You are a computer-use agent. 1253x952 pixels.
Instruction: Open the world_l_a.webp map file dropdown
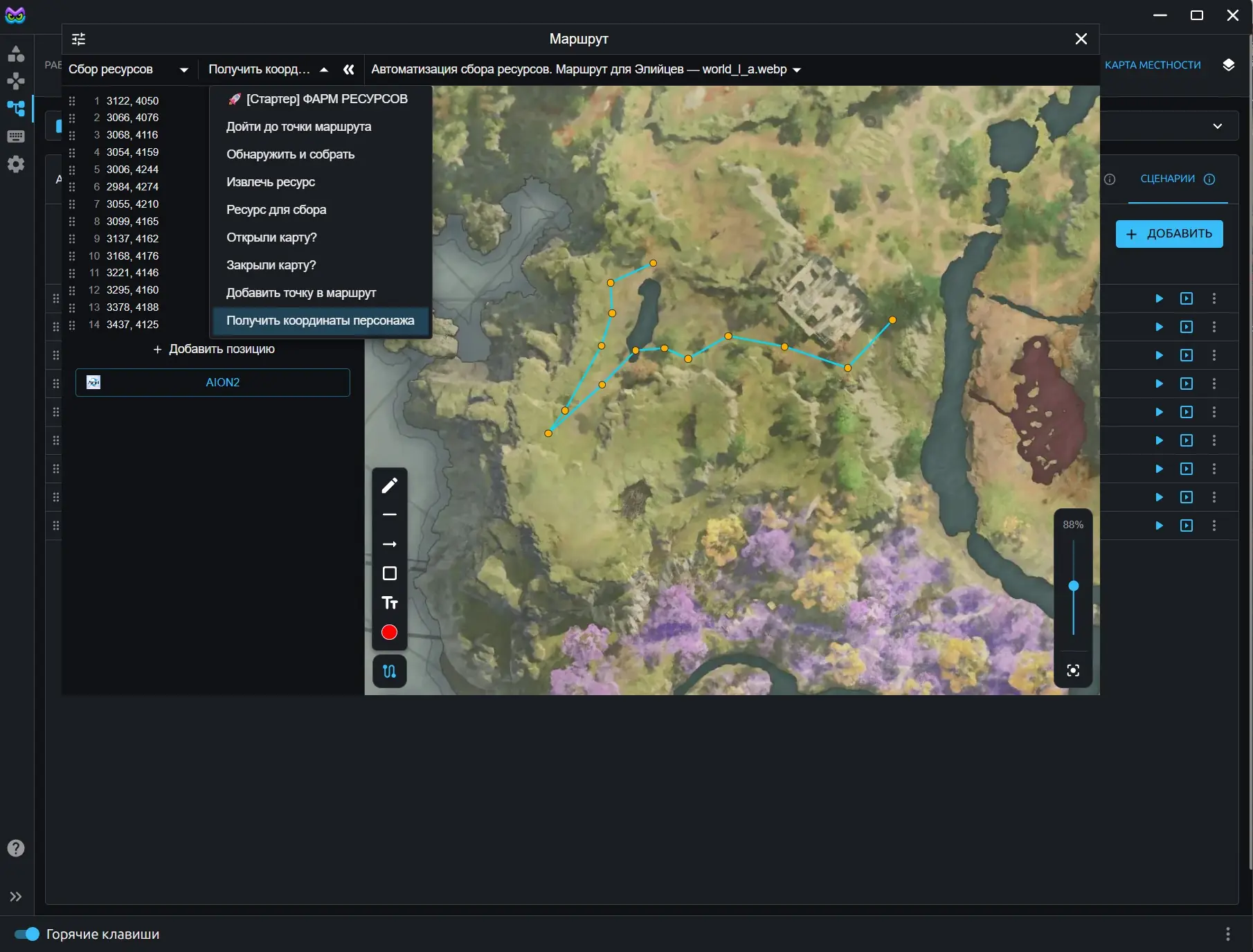coord(586,69)
